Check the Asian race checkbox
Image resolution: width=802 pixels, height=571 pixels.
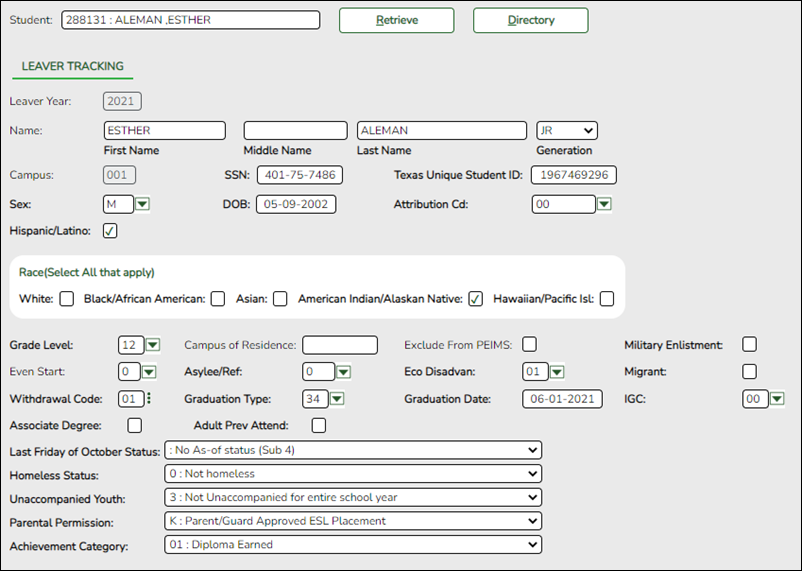coord(280,299)
